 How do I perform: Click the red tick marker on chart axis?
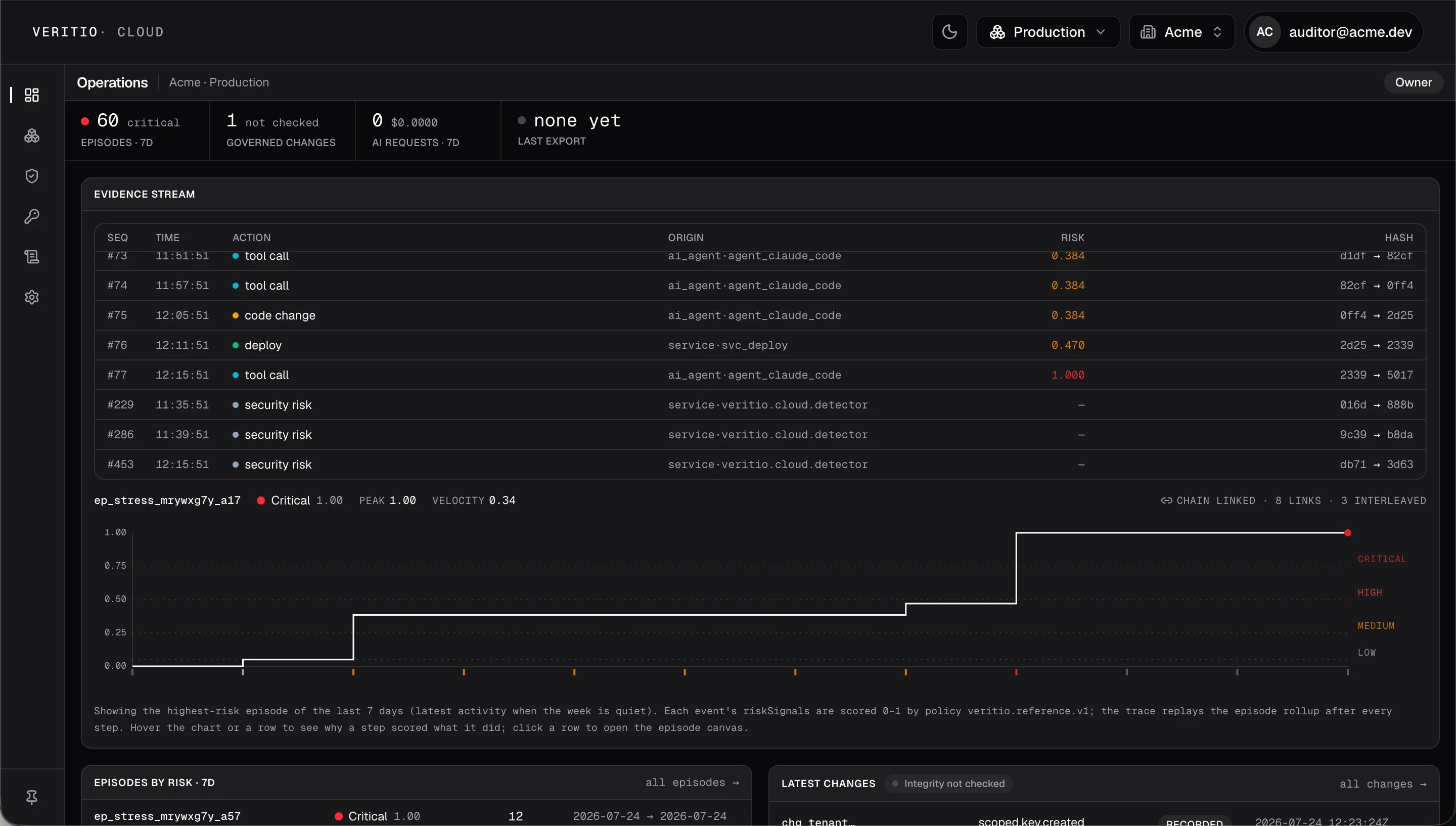(x=1016, y=672)
